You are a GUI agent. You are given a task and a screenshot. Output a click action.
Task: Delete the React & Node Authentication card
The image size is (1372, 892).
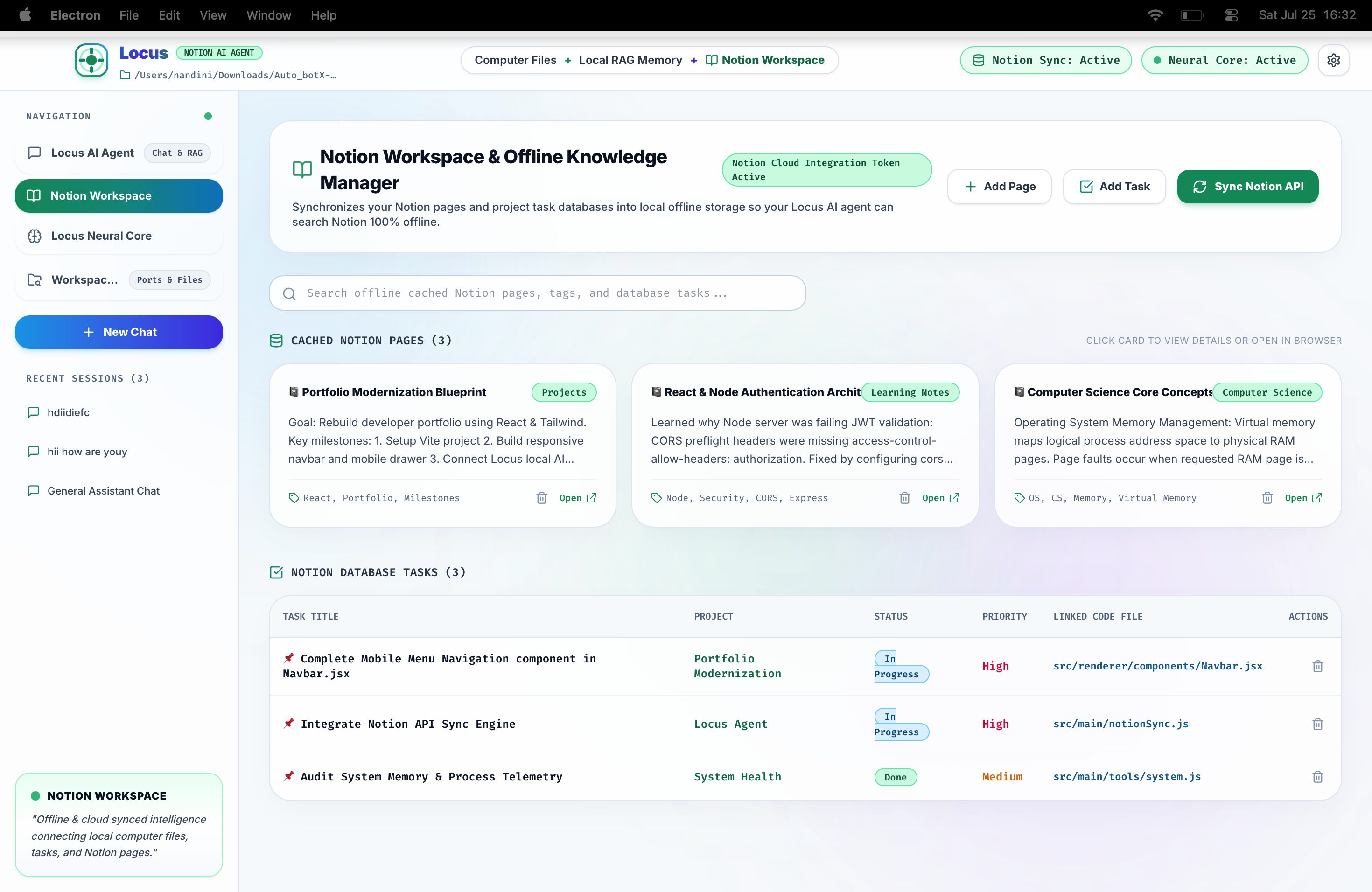click(x=904, y=498)
